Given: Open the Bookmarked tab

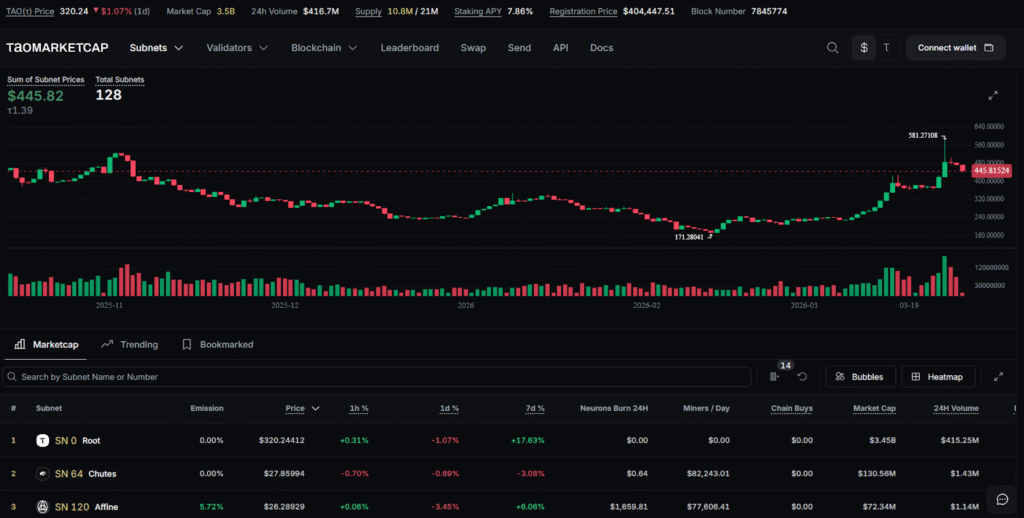Looking at the screenshot, I should tap(217, 344).
